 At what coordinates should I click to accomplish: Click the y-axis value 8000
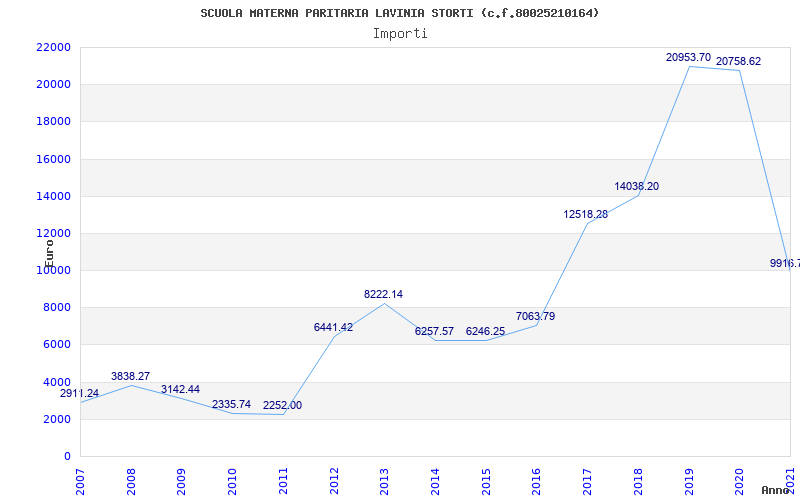(x=56, y=308)
